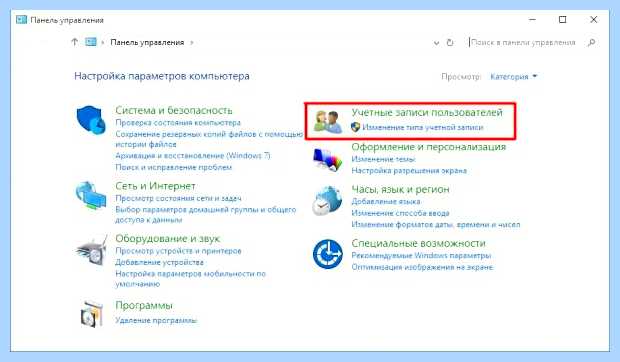Open the Hardware and Sound printer icon

point(92,251)
